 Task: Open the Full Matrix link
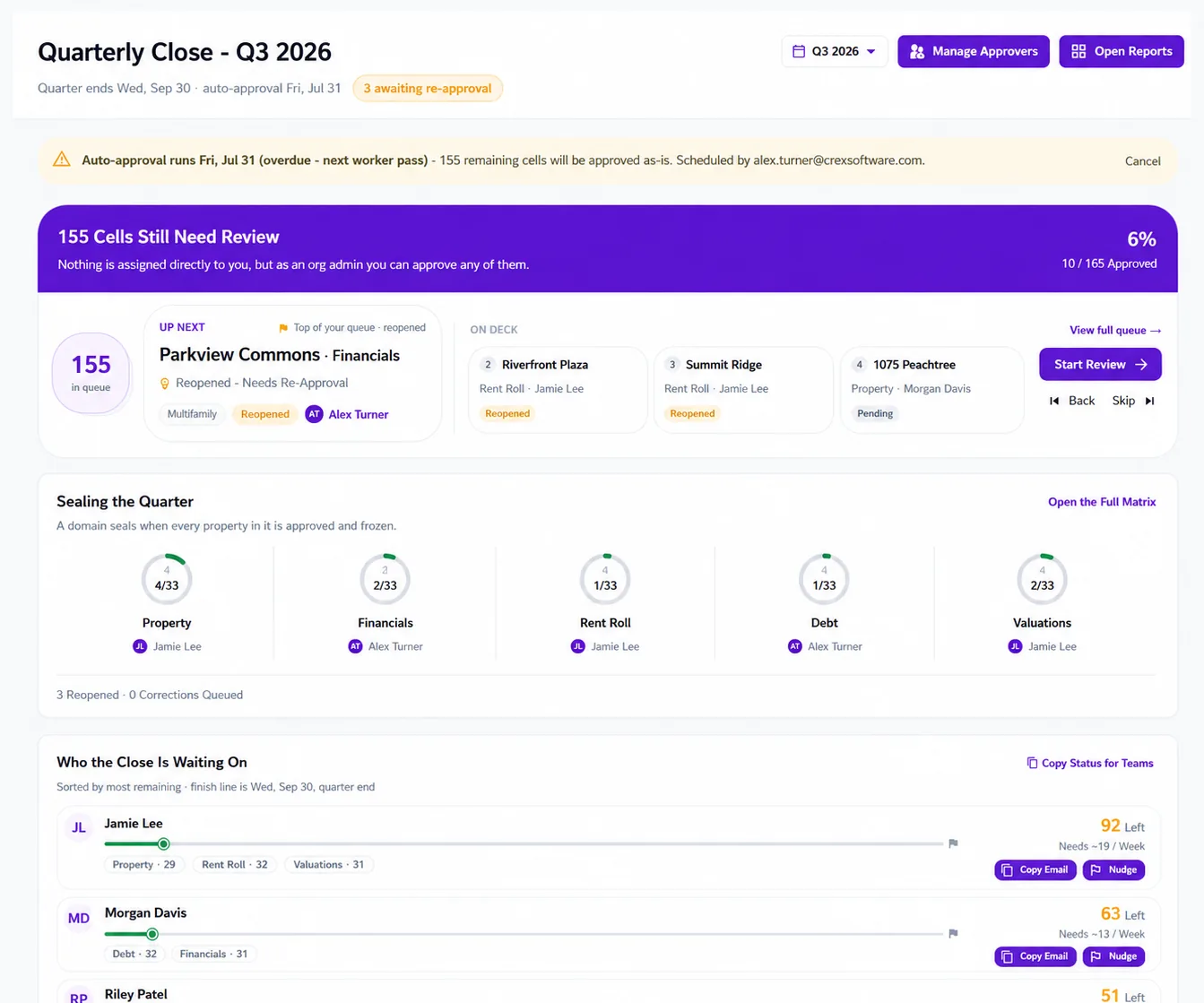tap(1102, 502)
